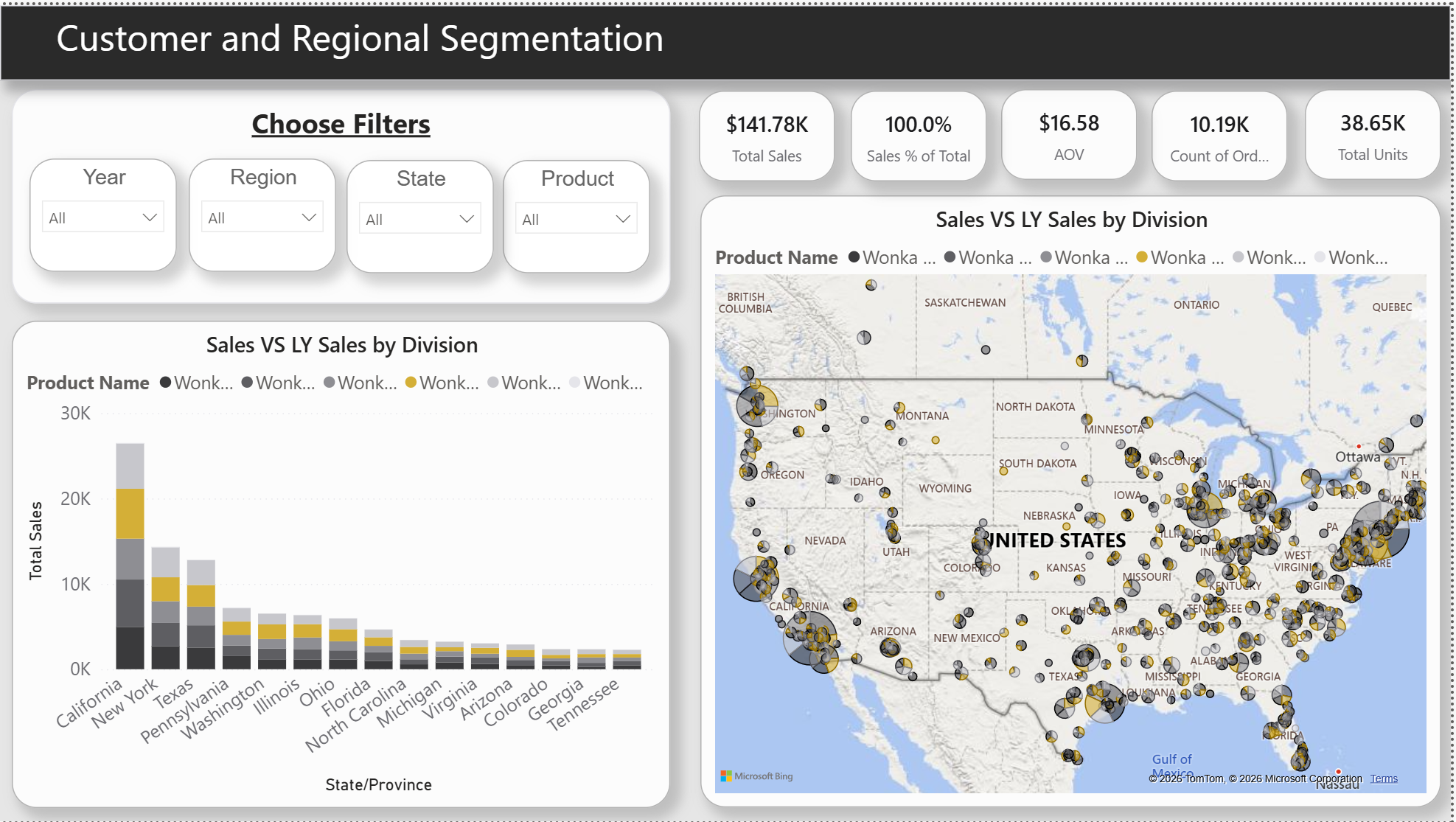Open the Year filter dropdown
Viewport: 1456px width, 822px height.
(x=150, y=217)
